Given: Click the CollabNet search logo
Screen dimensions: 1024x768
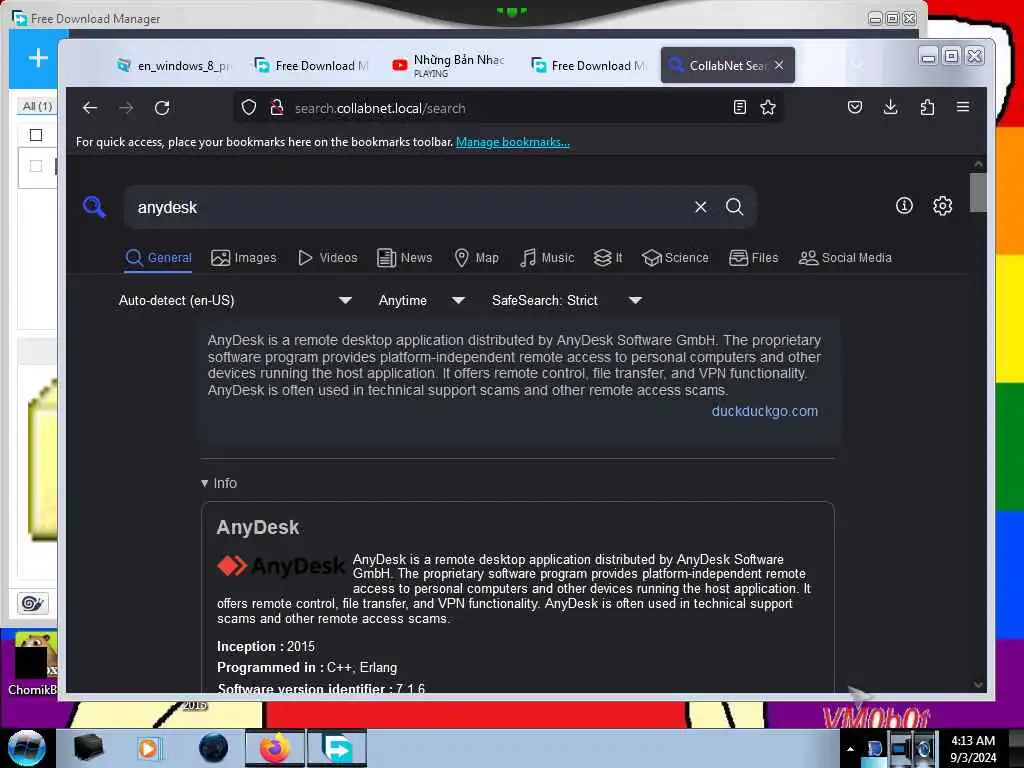Looking at the screenshot, I should tap(94, 206).
